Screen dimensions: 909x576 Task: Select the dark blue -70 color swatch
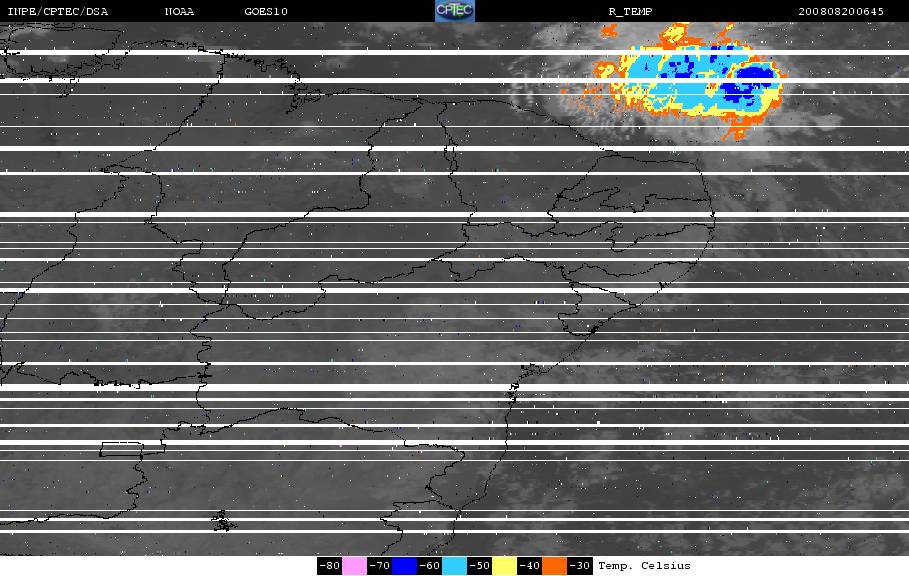404,566
